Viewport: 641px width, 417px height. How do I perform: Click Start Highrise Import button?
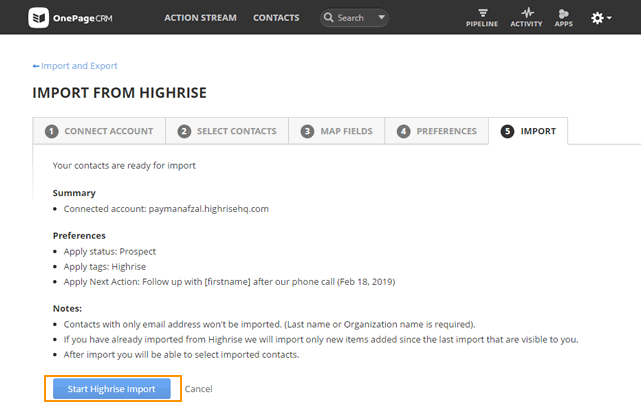pos(112,389)
